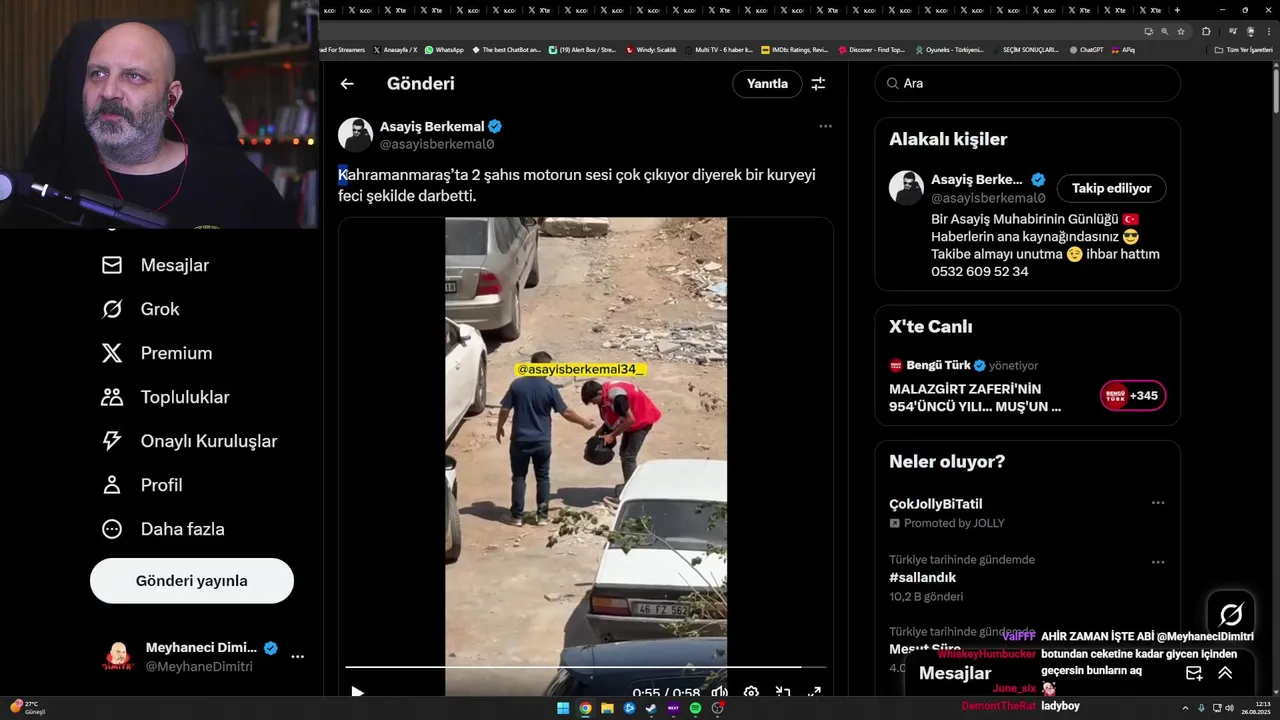Screen dimensions: 1280x720
Task: Open the browser extensions puzzle icon
Action: coord(1206,31)
